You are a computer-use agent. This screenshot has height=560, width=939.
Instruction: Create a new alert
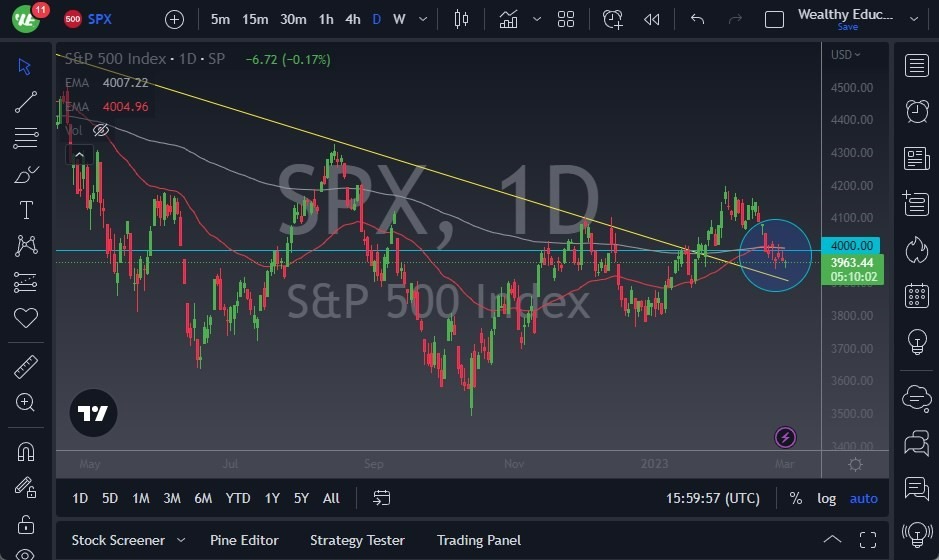(x=613, y=19)
